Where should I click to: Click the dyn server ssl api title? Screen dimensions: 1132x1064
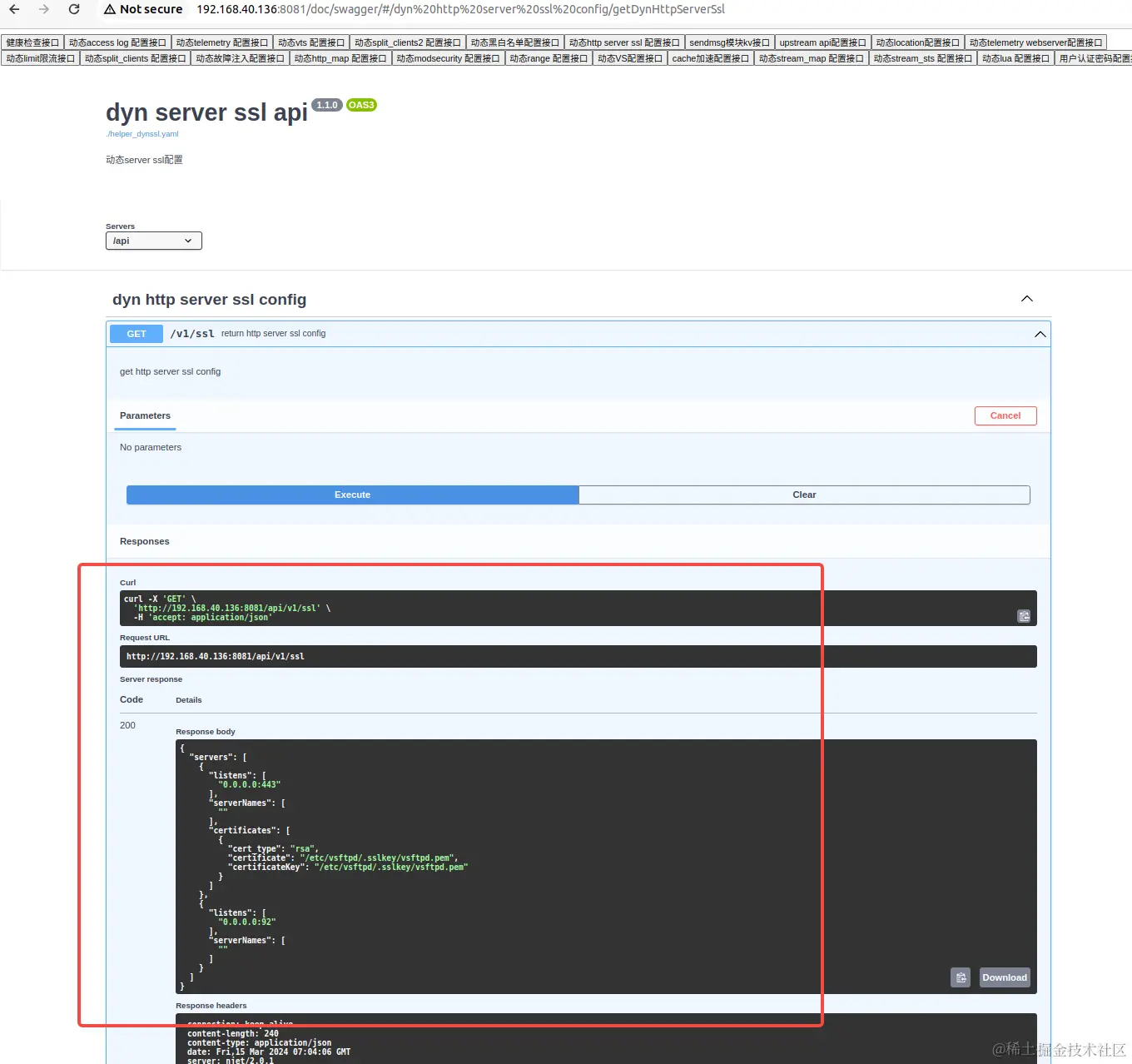click(206, 112)
